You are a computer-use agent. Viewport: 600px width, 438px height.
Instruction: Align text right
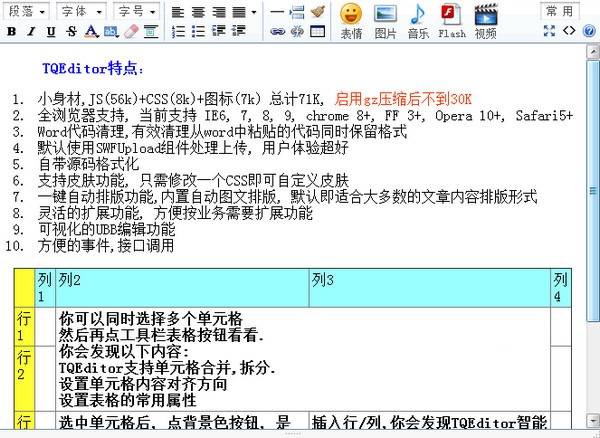pyautogui.click(x=219, y=12)
